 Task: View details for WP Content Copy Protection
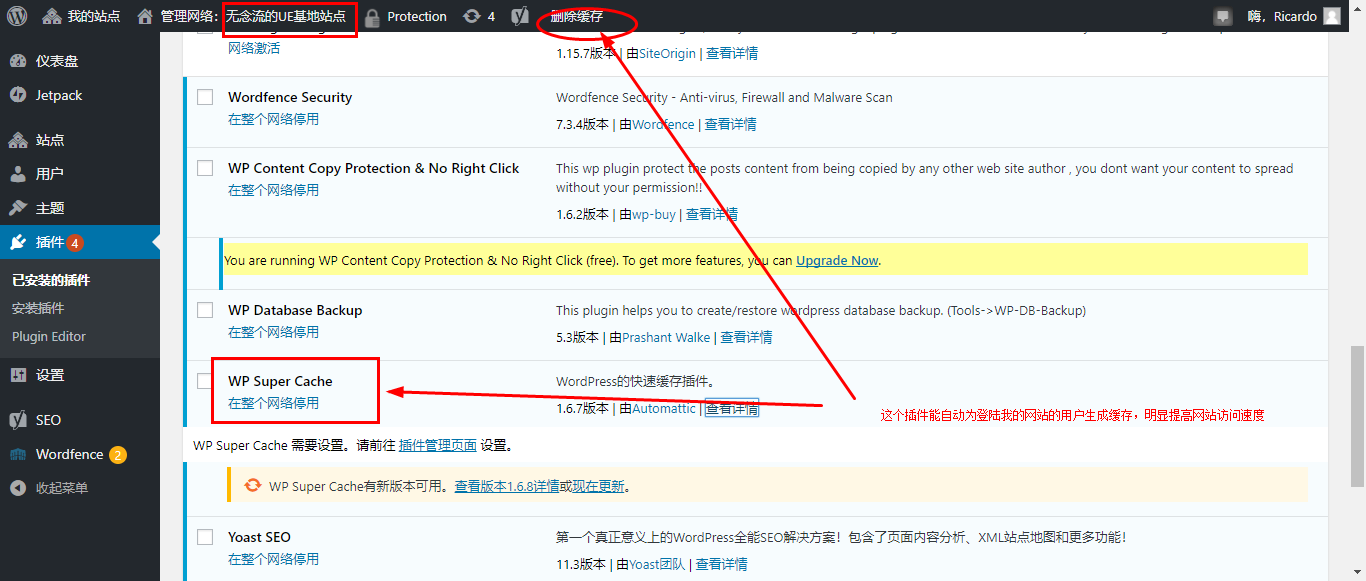click(x=712, y=214)
